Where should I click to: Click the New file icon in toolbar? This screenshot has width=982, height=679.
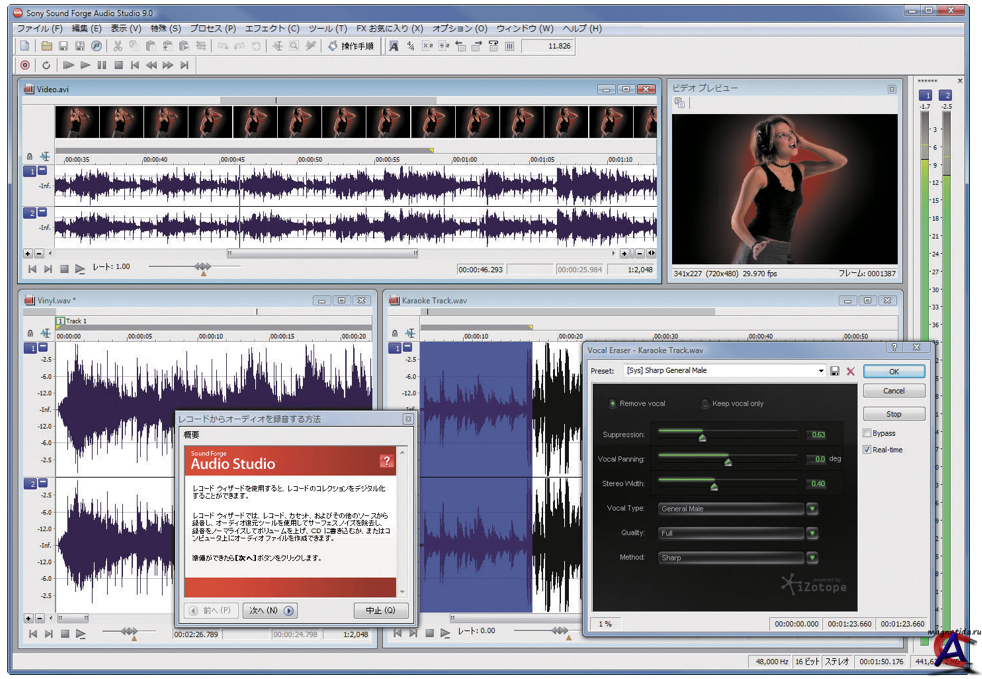[25, 46]
